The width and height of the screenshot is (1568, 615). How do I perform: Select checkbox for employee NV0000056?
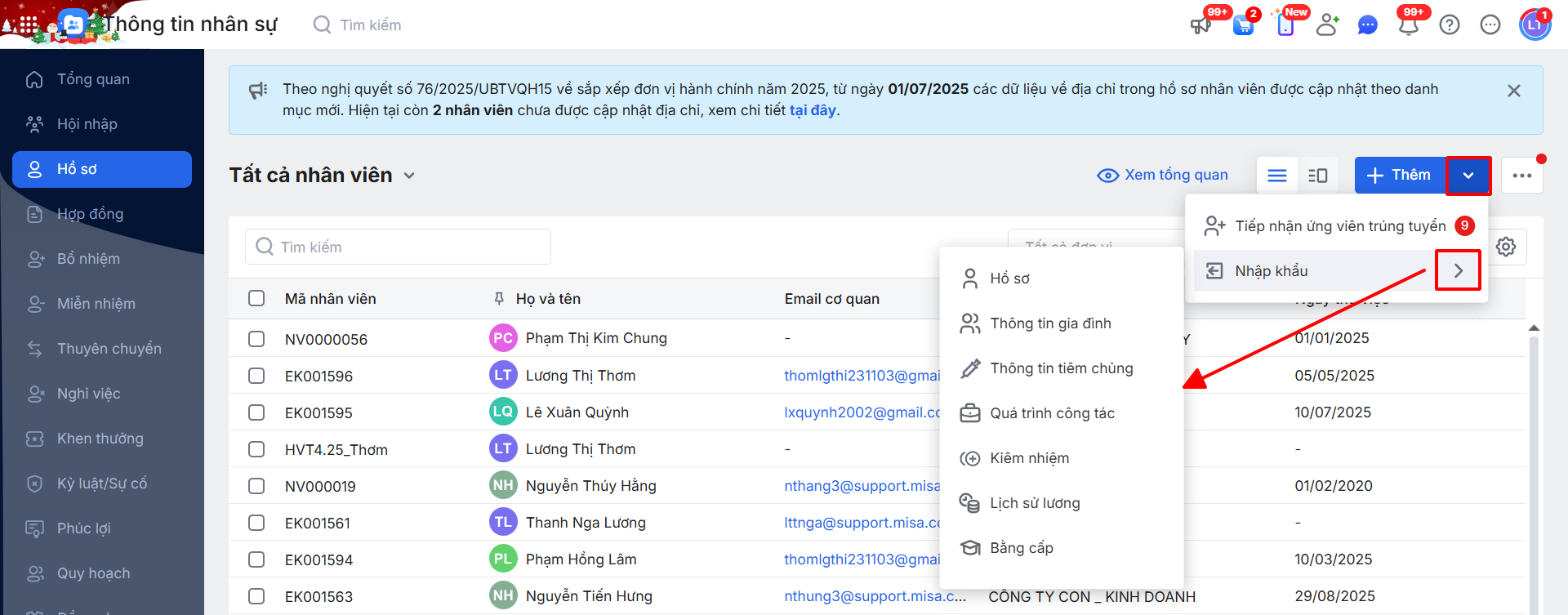pos(256,339)
